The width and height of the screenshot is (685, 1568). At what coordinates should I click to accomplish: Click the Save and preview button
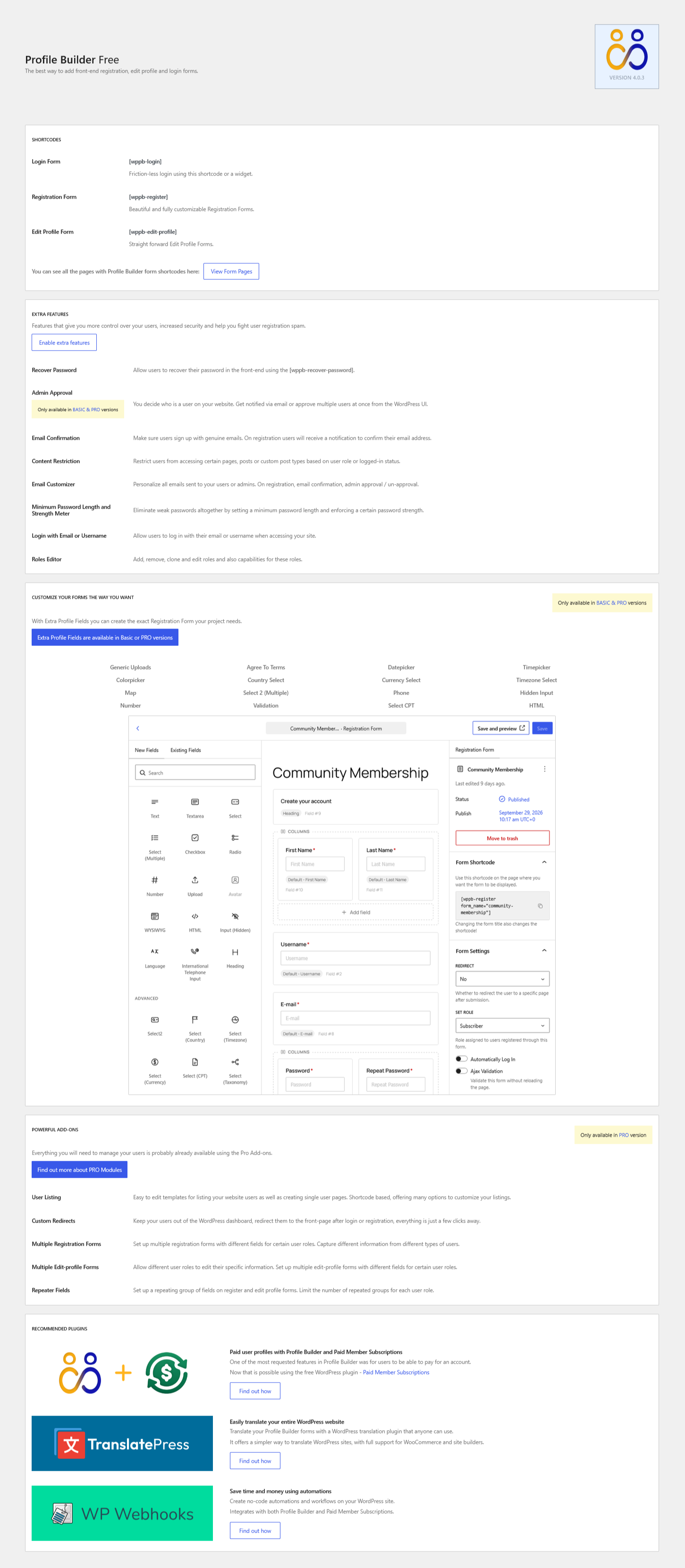pos(500,728)
